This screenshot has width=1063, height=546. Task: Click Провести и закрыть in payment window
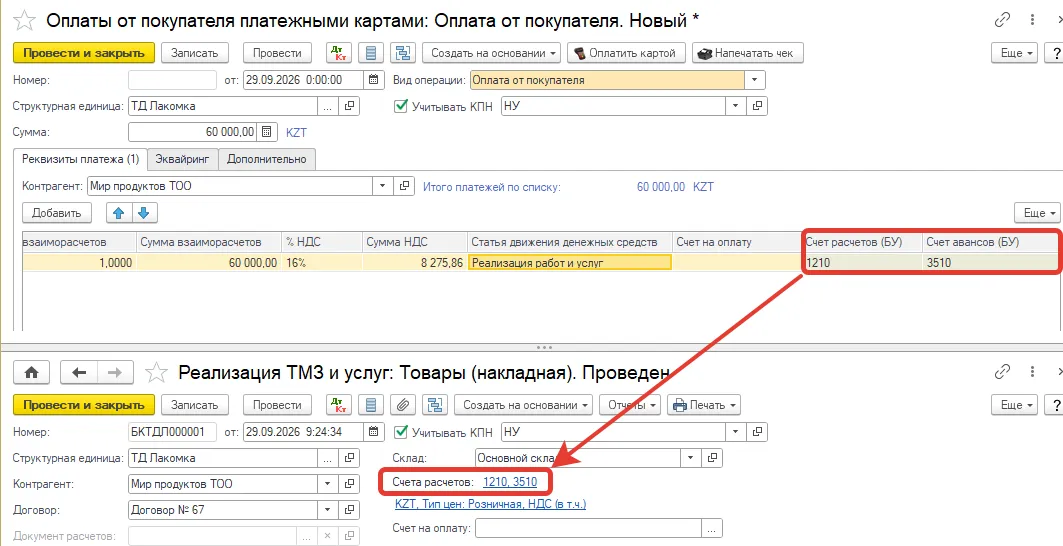(x=84, y=53)
